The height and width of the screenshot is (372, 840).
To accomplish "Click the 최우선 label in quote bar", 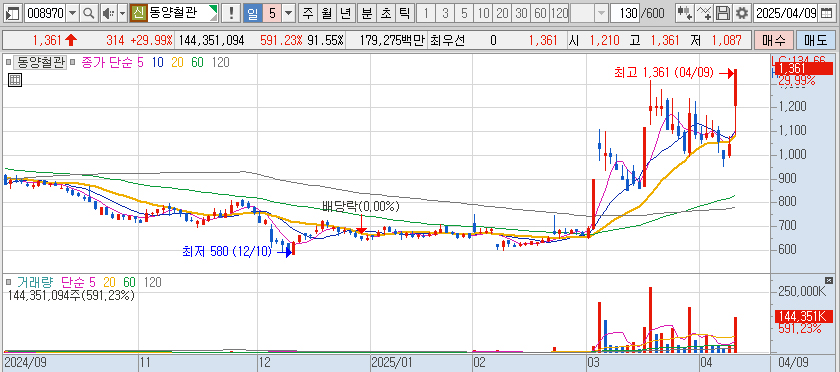I will point(447,40).
